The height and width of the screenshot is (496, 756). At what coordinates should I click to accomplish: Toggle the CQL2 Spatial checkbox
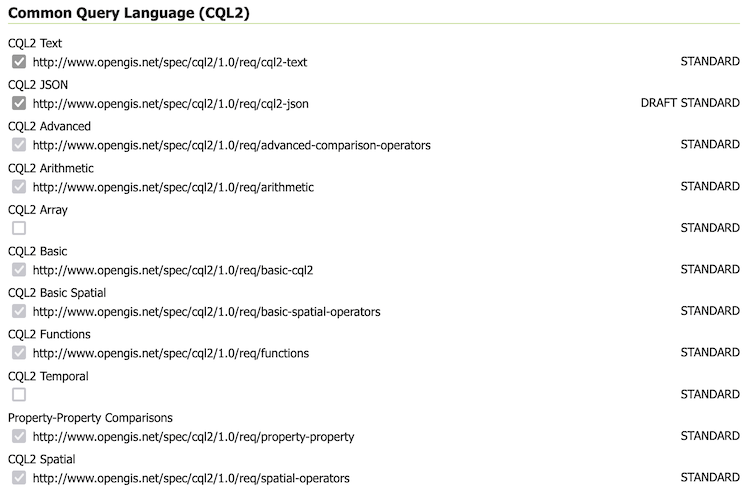(x=19, y=478)
